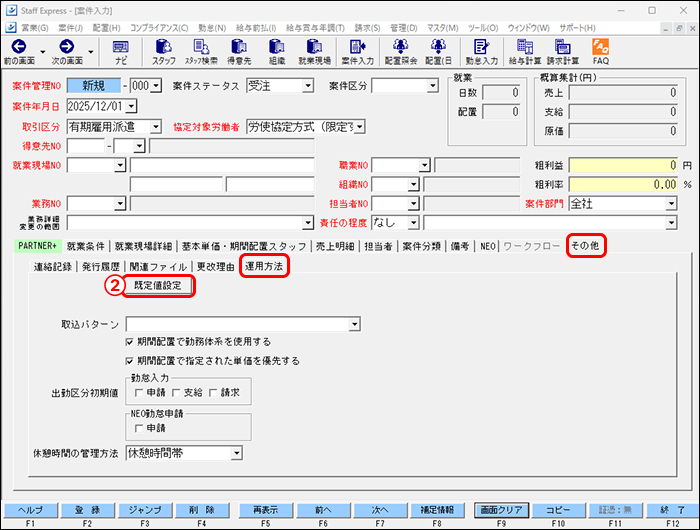This screenshot has height=530, width=700.
Task: Open the 案件年月日 date dropdown
Action: [131, 106]
